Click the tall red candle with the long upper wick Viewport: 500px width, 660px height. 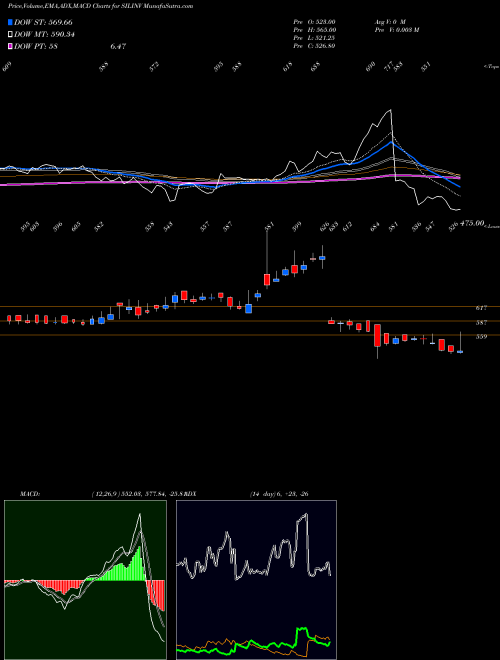[267, 279]
